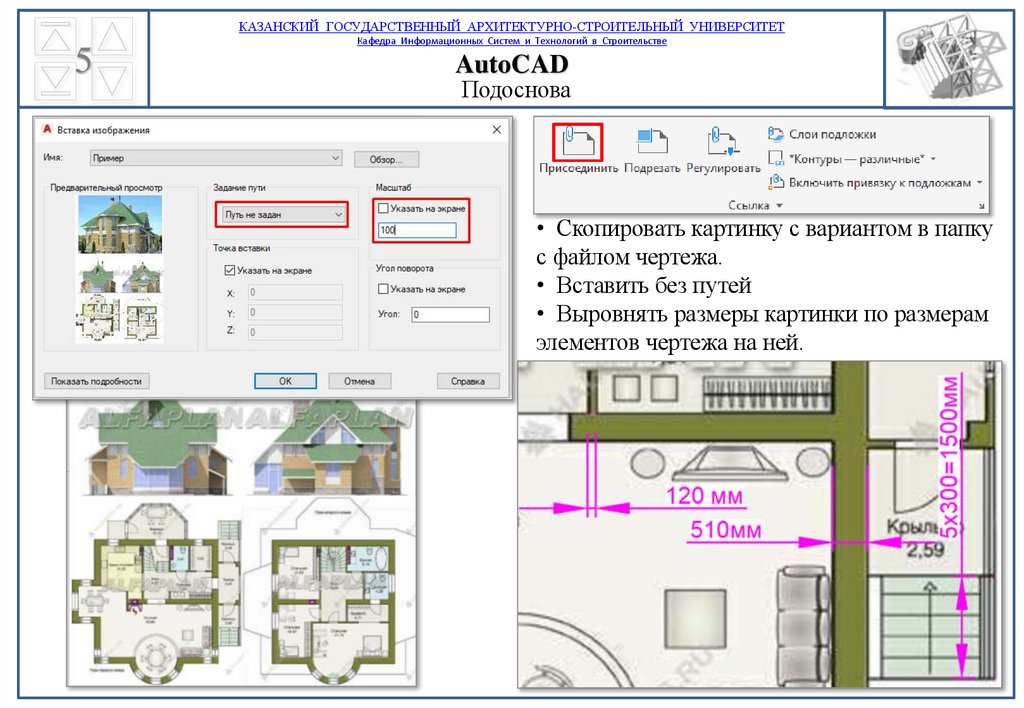Open the Кафедра Информационных Систем link
The height and width of the screenshot is (708, 1024).
tap(512, 41)
